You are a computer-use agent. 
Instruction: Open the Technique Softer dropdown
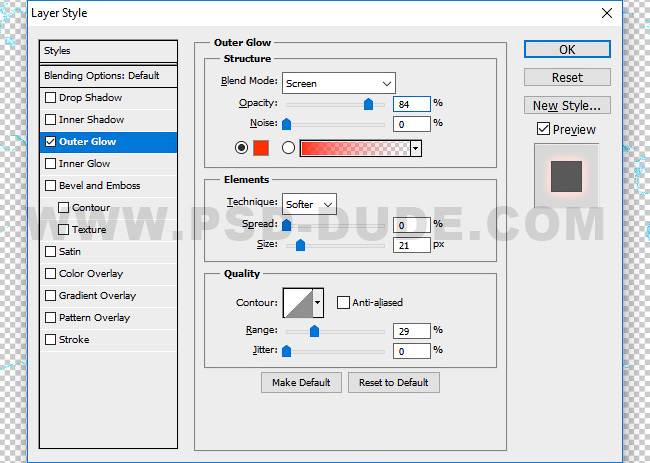pos(309,204)
